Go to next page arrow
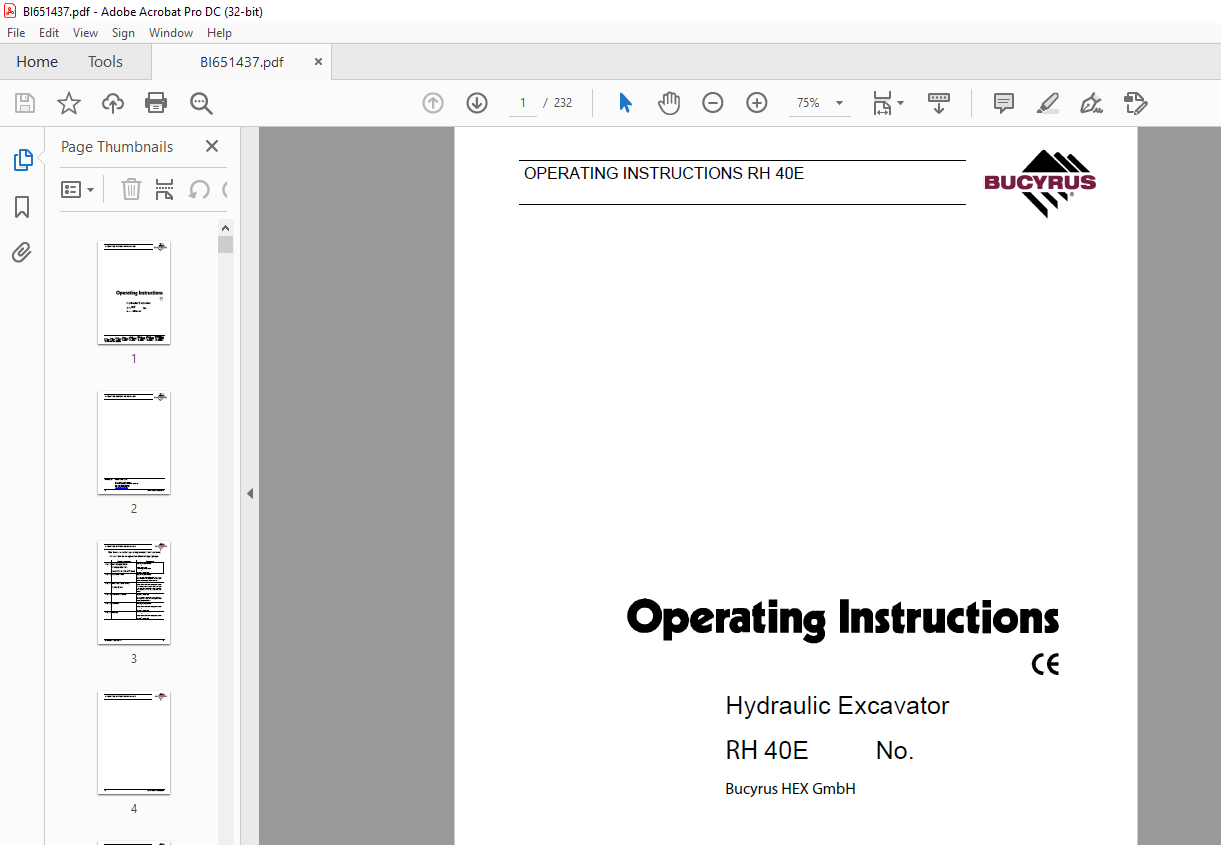The height and width of the screenshot is (845, 1221). coord(477,103)
